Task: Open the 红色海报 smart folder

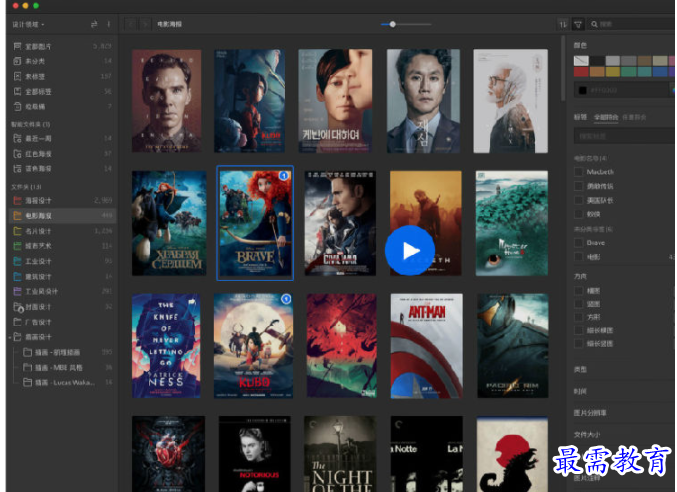Action: pyautogui.click(x=62, y=154)
